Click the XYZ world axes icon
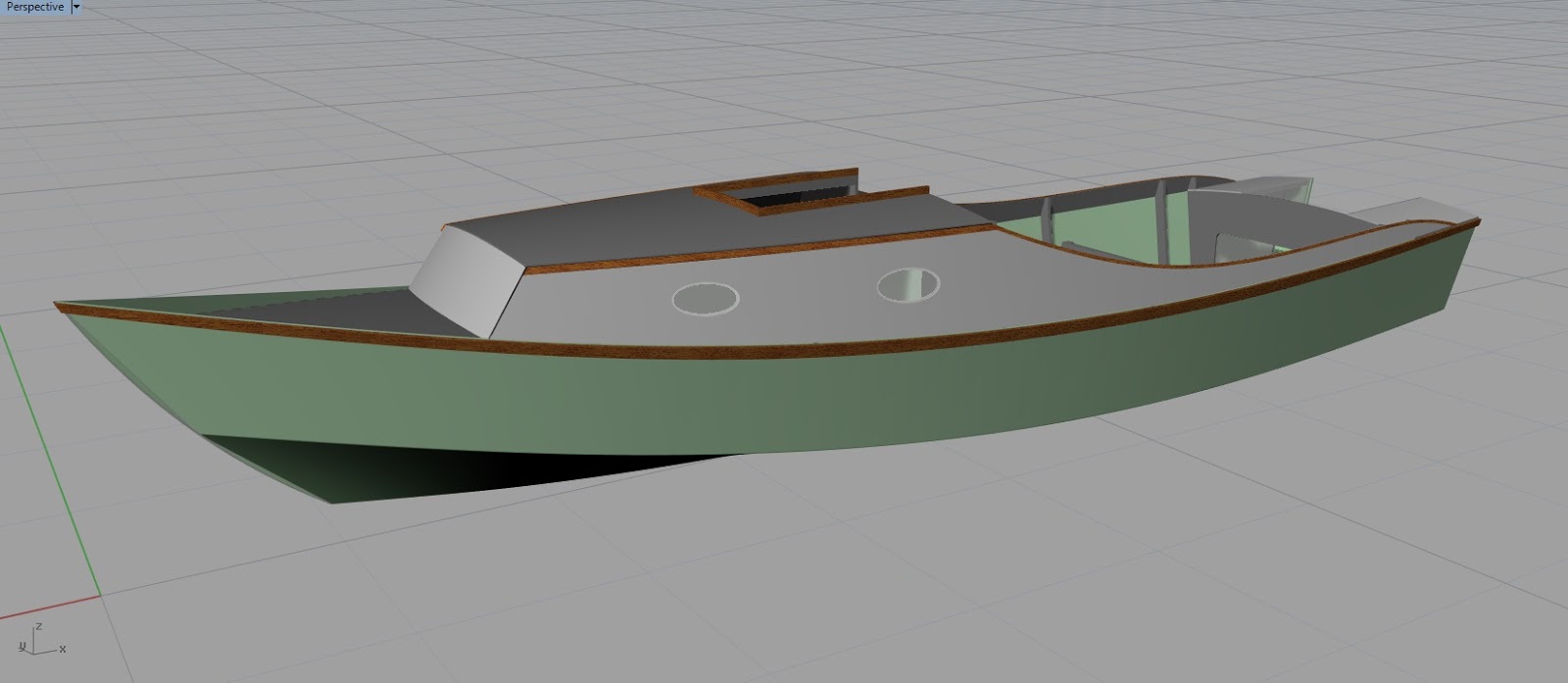 point(40,639)
